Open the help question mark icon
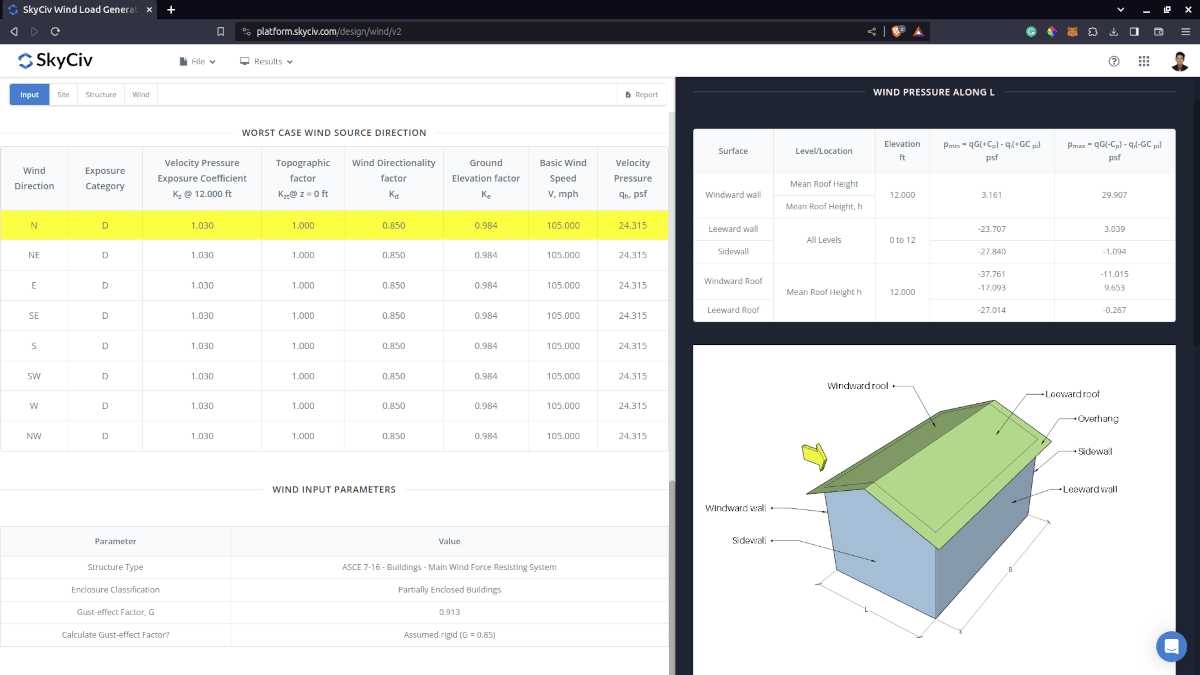1200x675 pixels. click(1114, 61)
